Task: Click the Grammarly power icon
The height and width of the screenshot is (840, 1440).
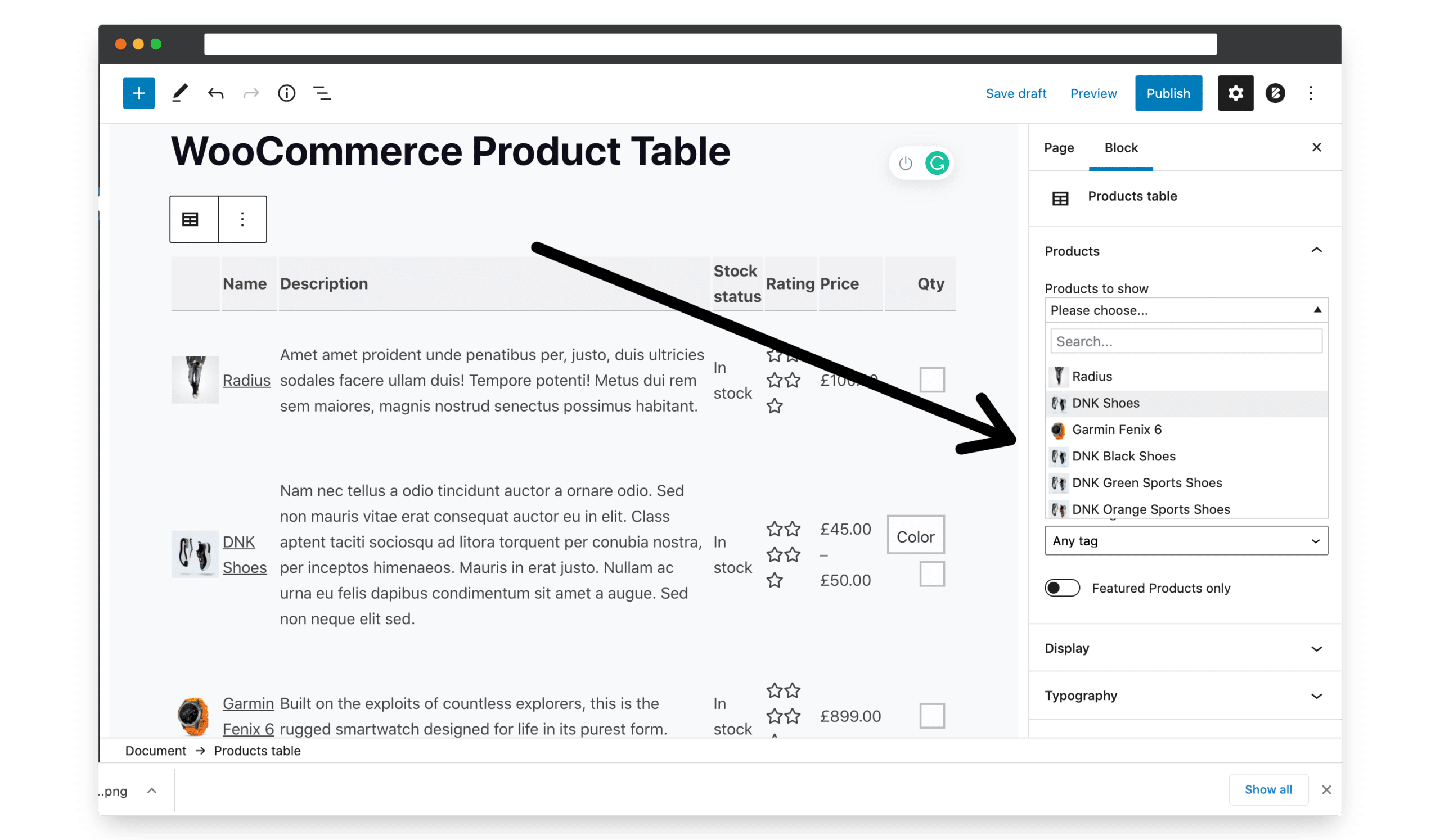Action: tap(906, 163)
